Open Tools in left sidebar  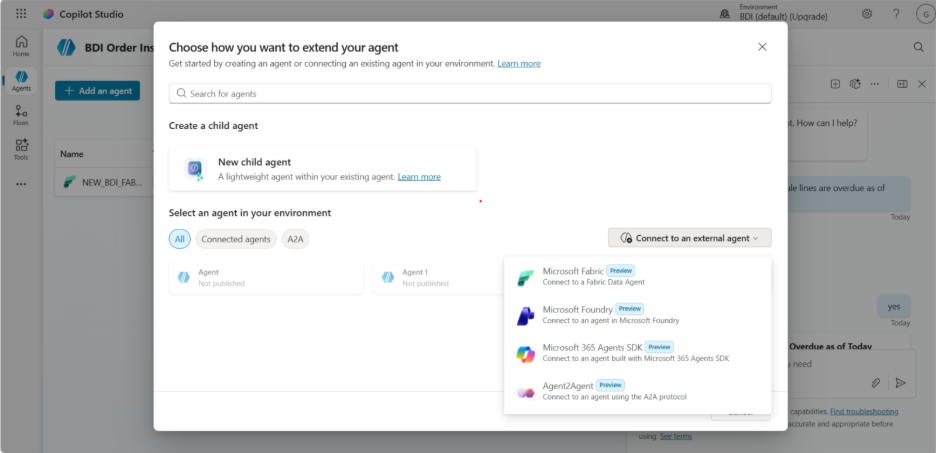click(x=21, y=150)
